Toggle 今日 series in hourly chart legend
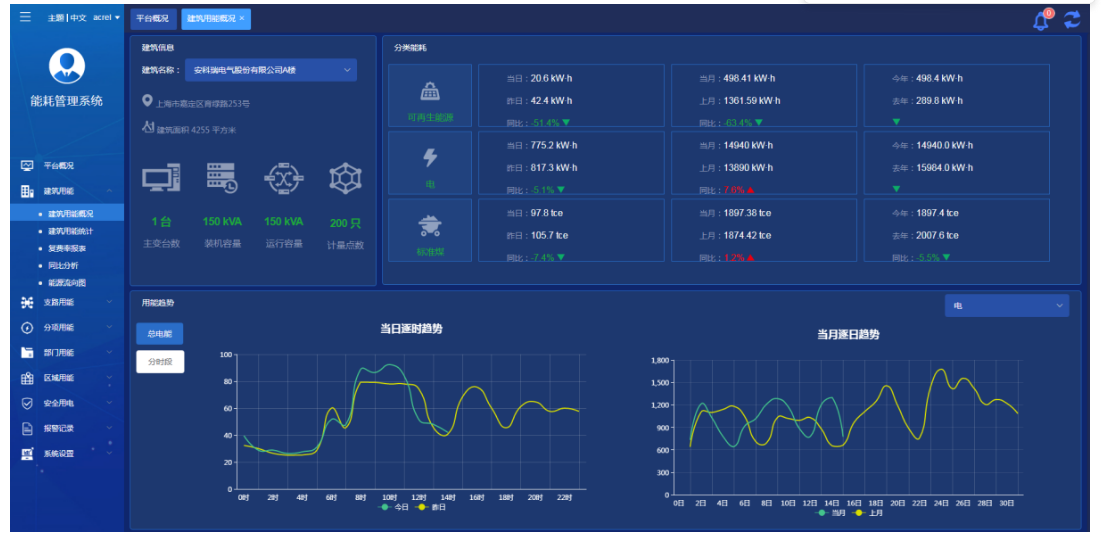 pos(395,507)
